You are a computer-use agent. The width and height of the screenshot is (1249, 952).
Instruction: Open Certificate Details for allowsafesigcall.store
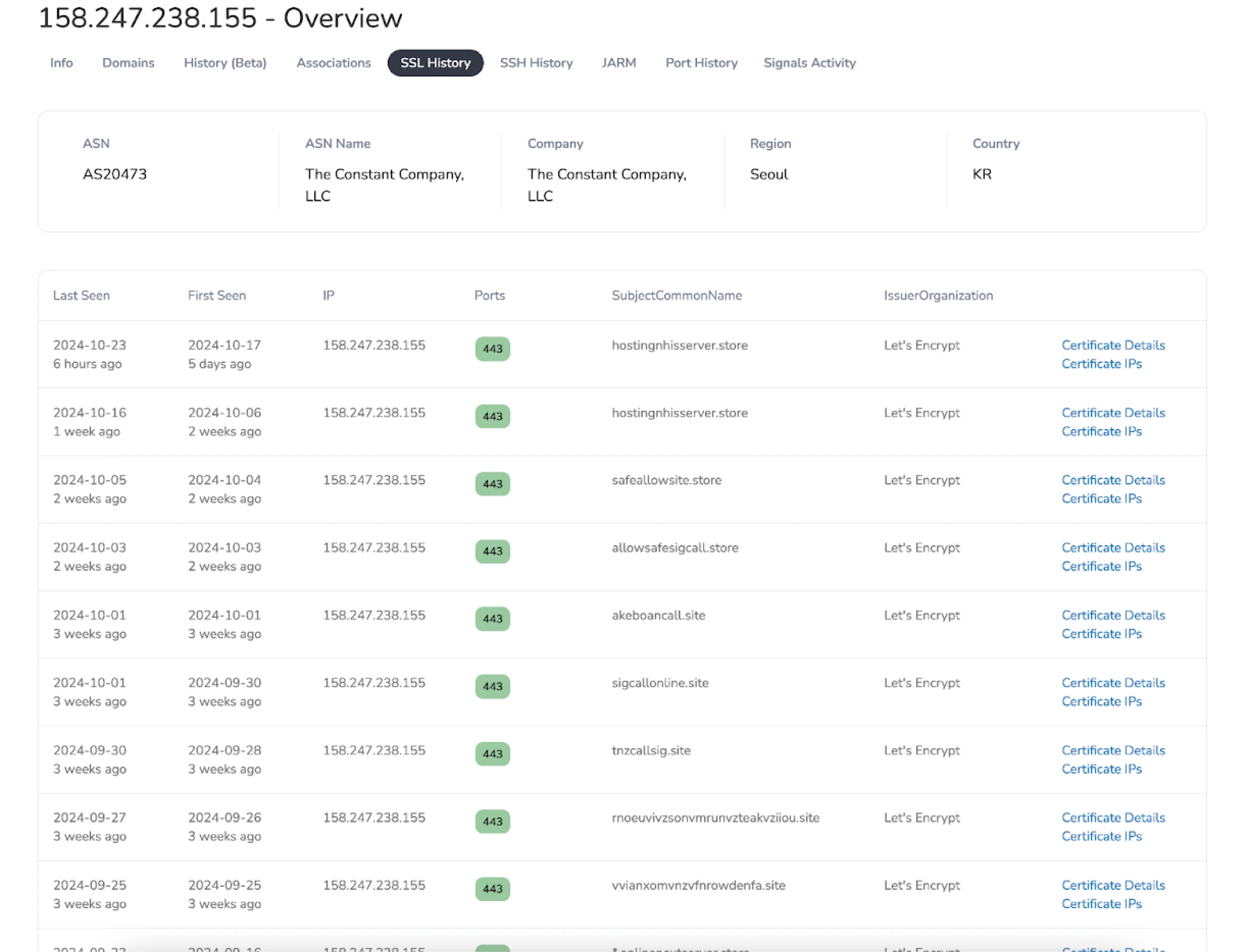pos(1113,547)
